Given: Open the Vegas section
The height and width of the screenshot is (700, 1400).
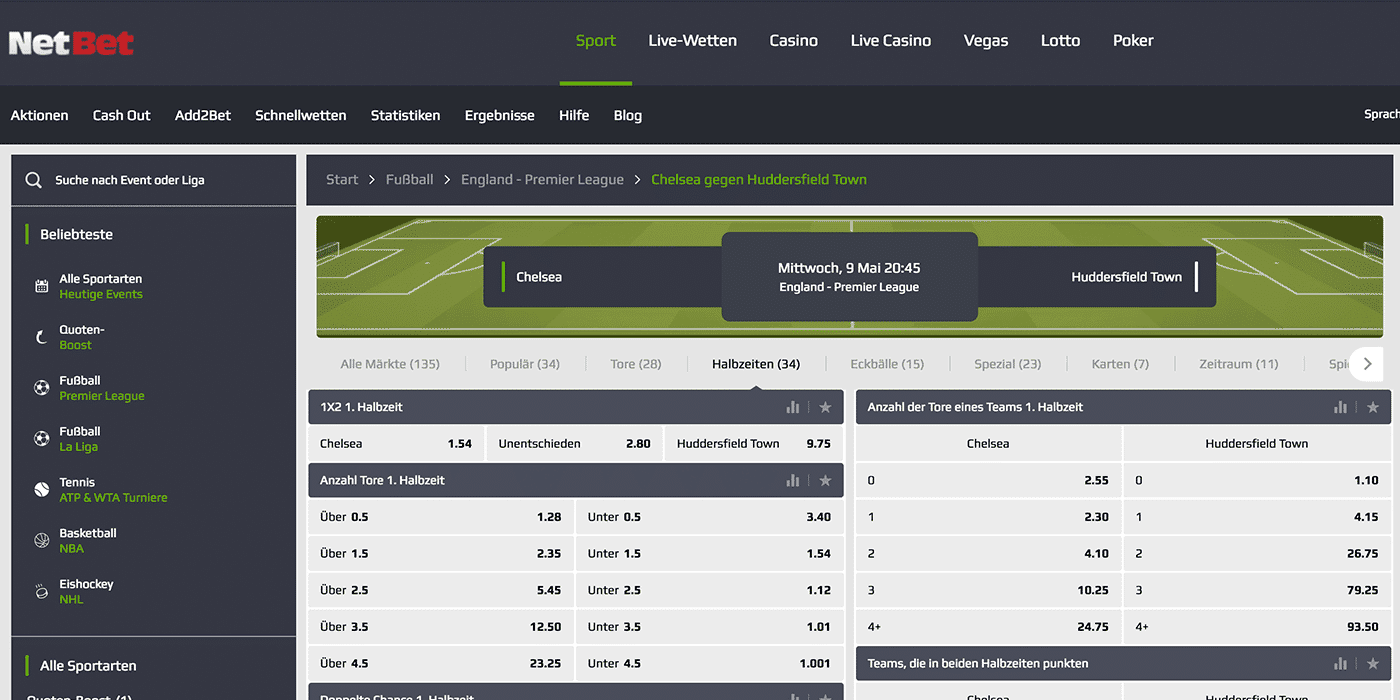Looking at the screenshot, I should pyautogui.click(x=986, y=41).
